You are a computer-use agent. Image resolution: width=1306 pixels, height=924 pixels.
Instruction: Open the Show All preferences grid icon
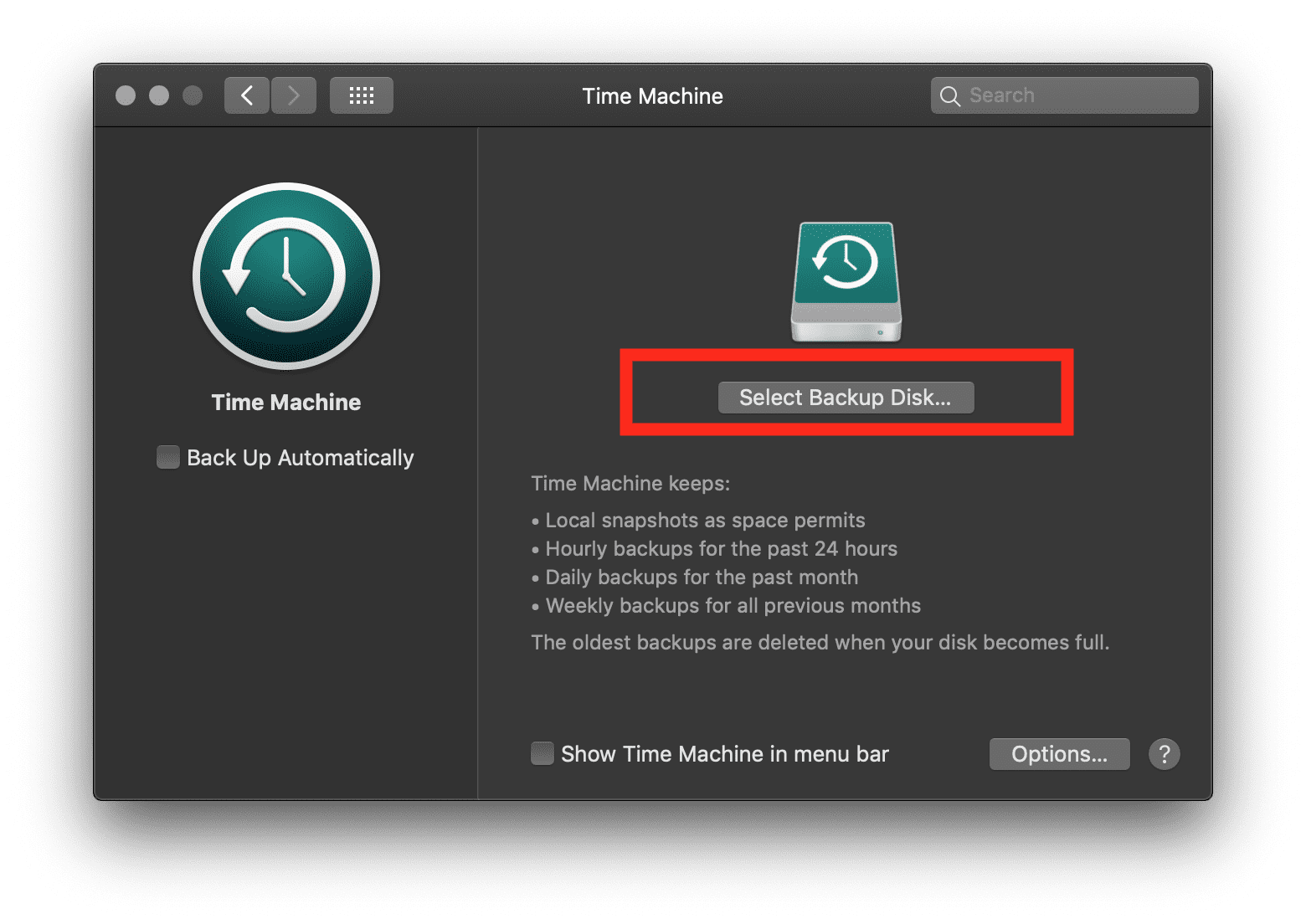pos(361,95)
